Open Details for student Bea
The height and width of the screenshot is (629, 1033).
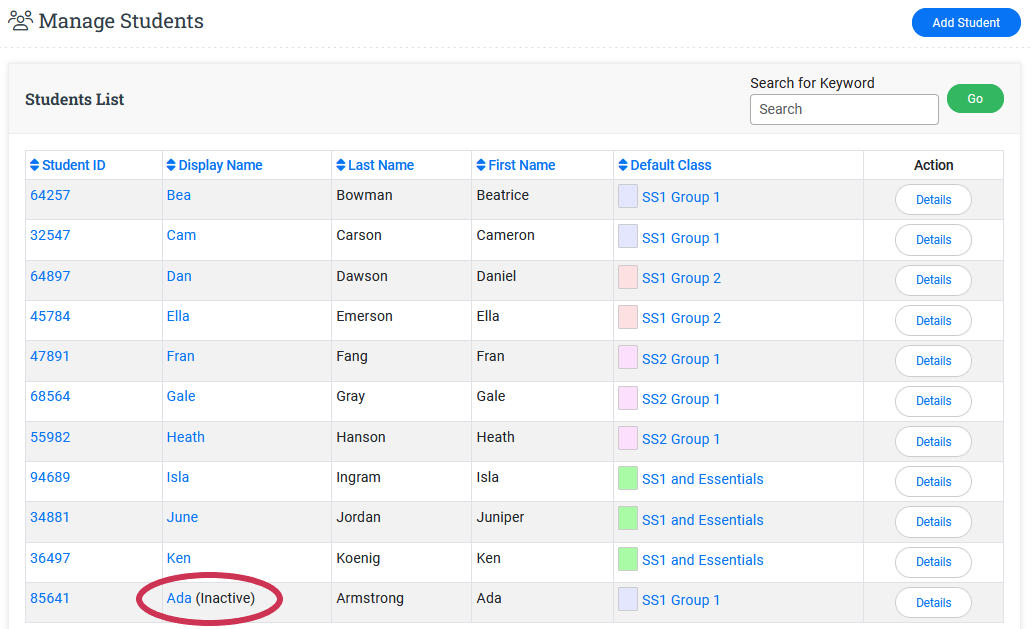(932, 200)
